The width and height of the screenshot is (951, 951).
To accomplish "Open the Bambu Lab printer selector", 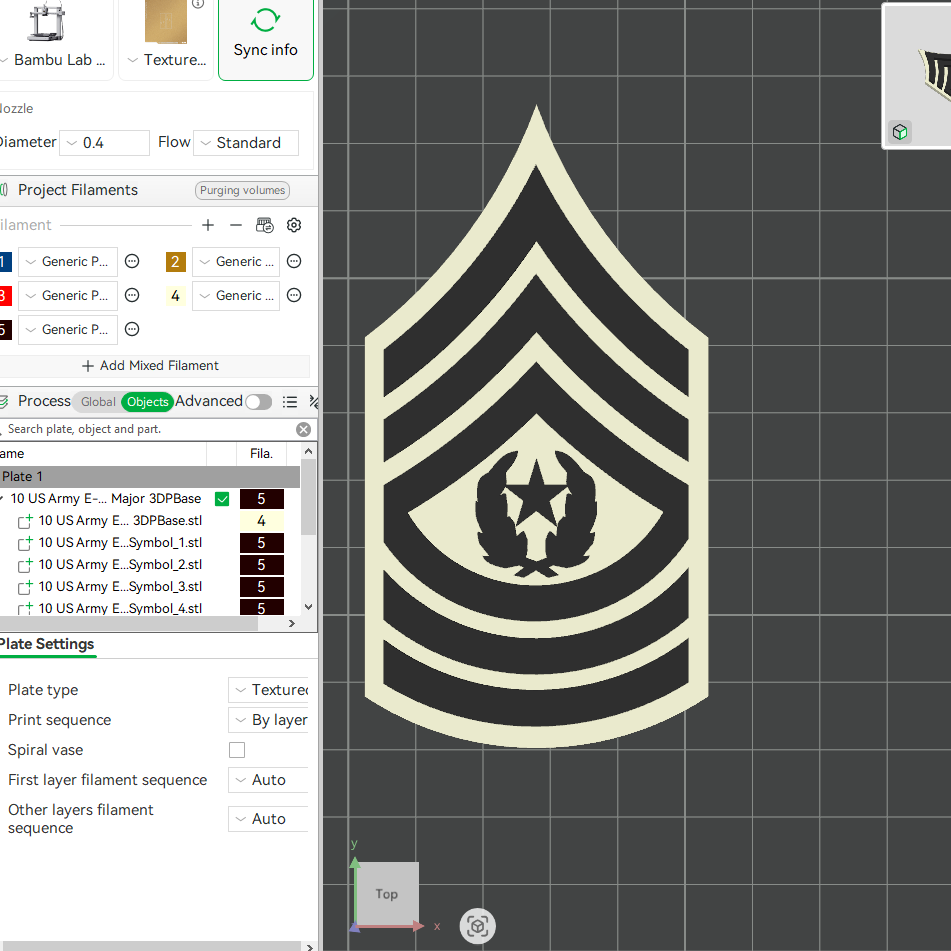I will [x=56, y=39].
